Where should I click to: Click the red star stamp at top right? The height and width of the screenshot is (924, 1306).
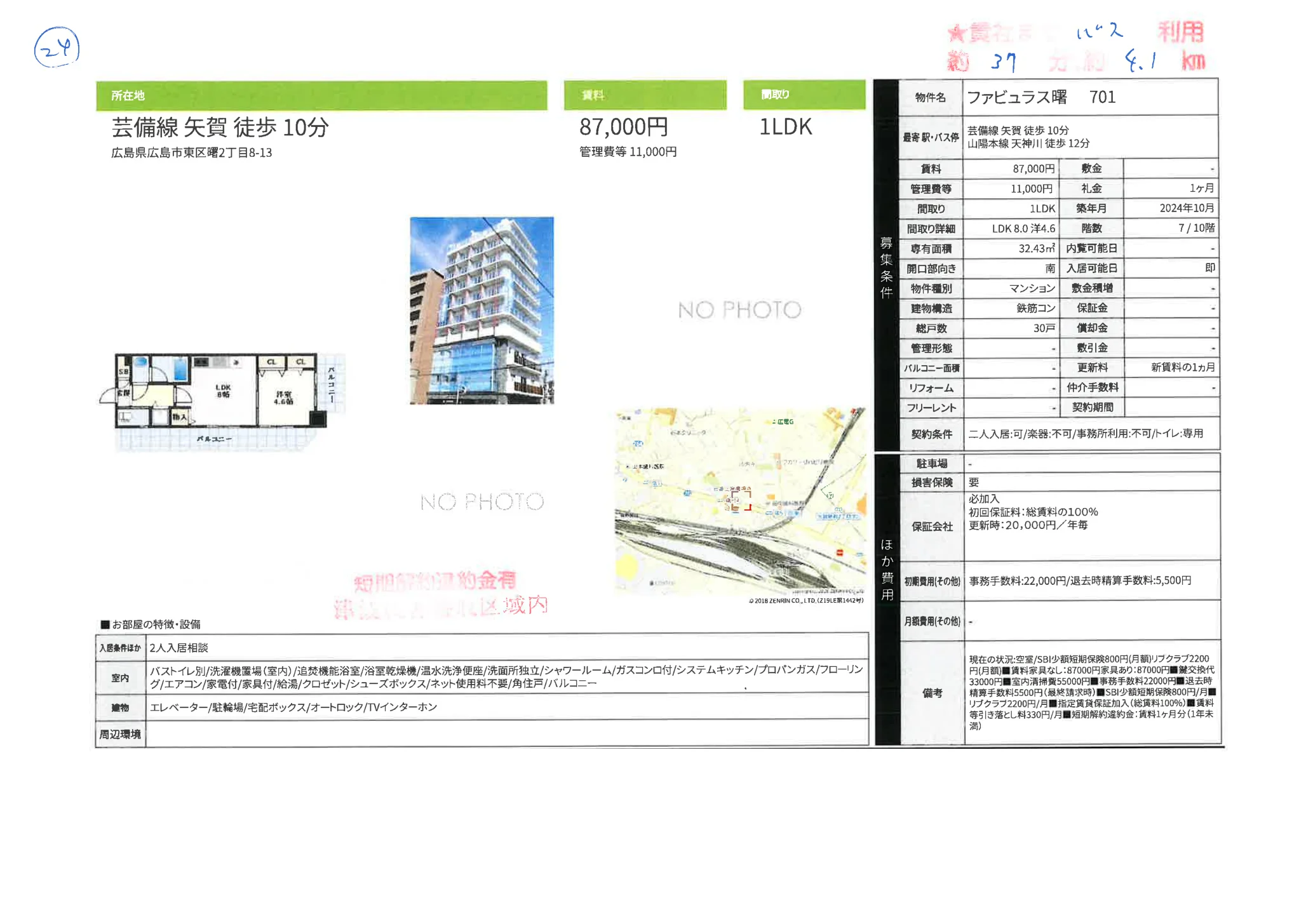click(x=957, y=32)
